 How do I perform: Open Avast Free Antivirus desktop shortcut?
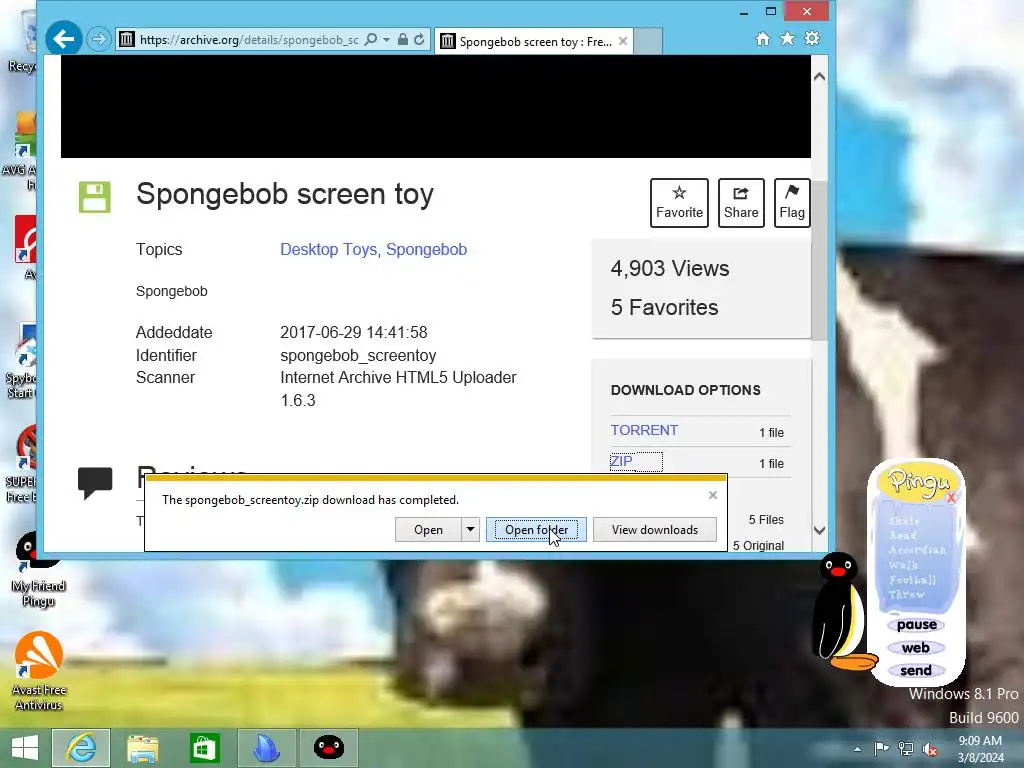click(x=38, y=671)
